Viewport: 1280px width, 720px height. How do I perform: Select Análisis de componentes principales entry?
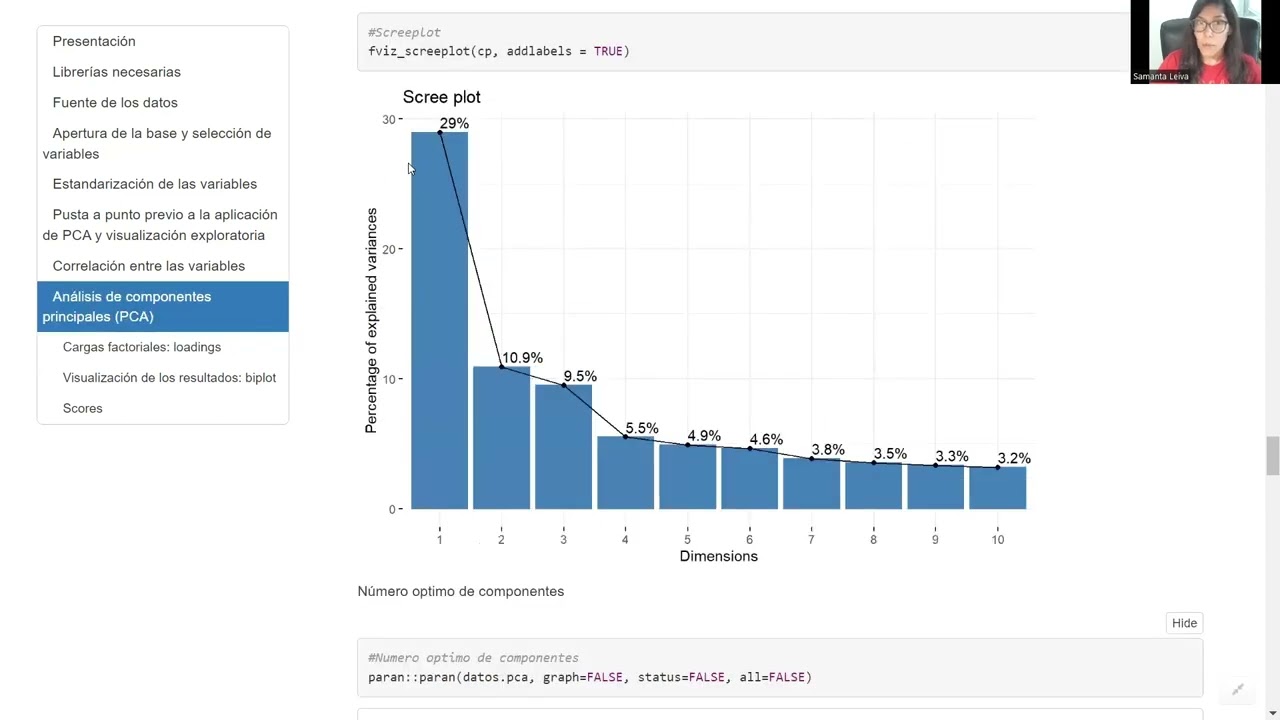(x=163, y=306)
